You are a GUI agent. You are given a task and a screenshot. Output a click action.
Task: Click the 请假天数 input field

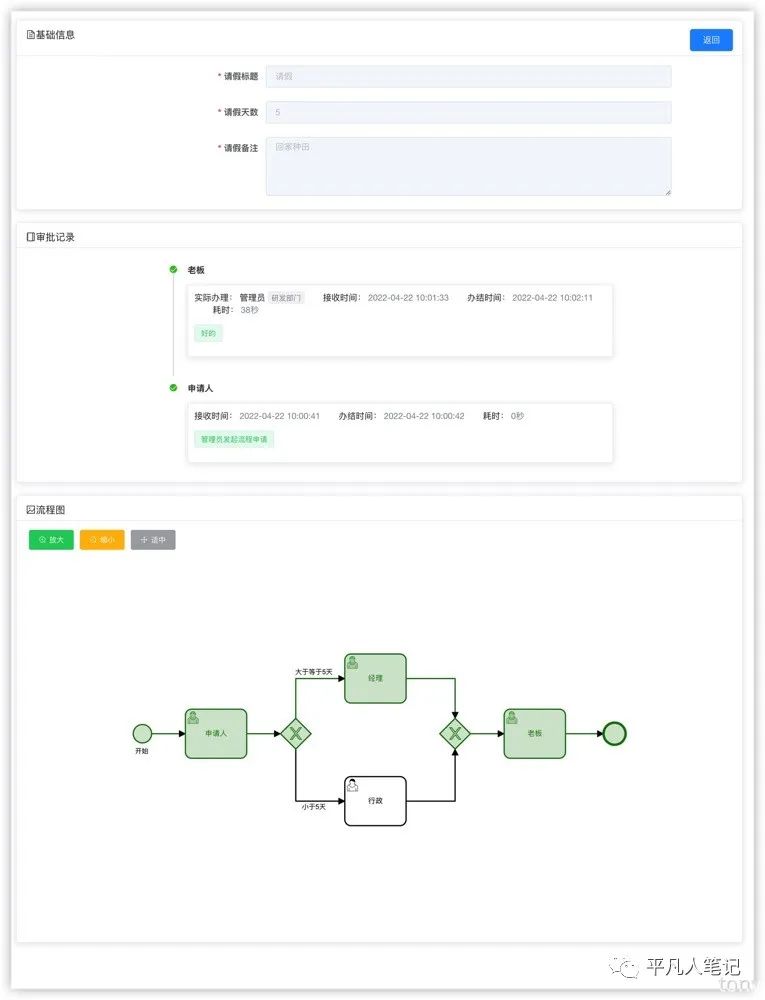tap(468, 112)
